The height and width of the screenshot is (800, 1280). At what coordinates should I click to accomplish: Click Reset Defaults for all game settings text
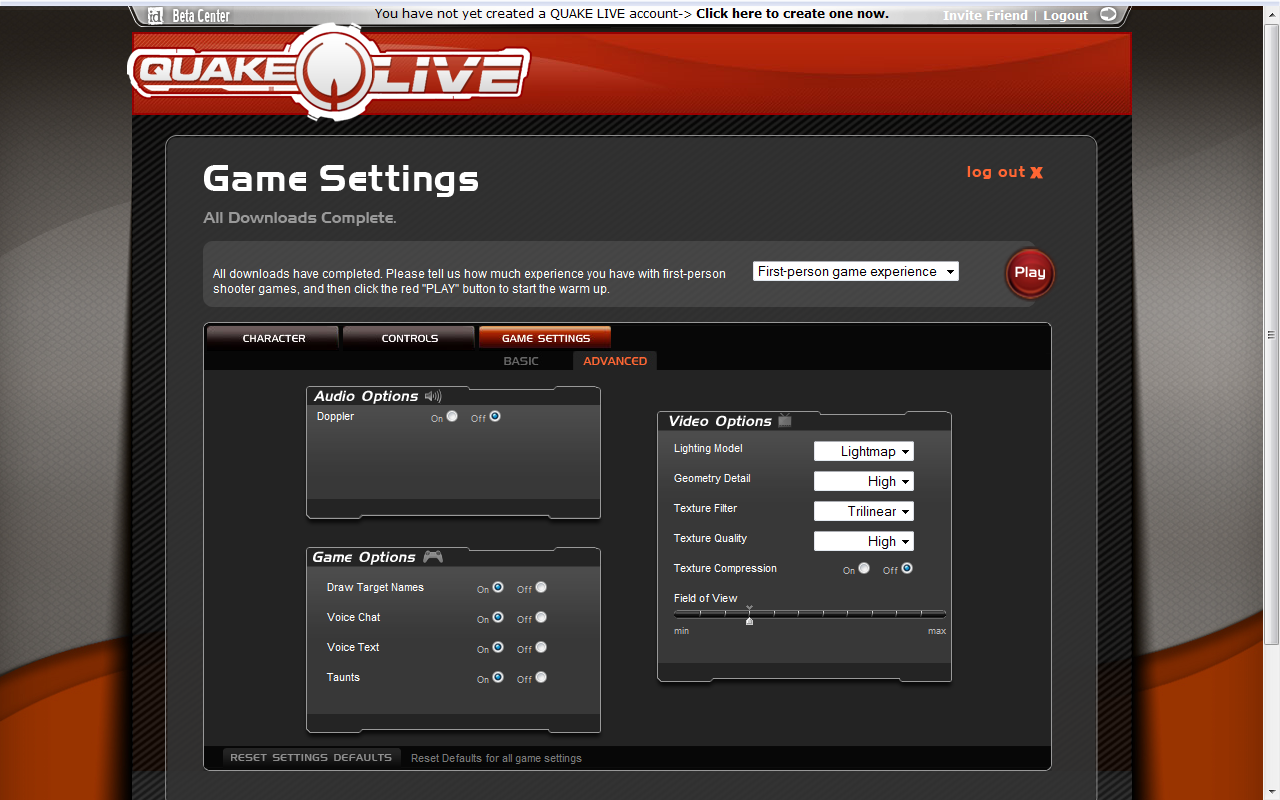pos(496,758)
